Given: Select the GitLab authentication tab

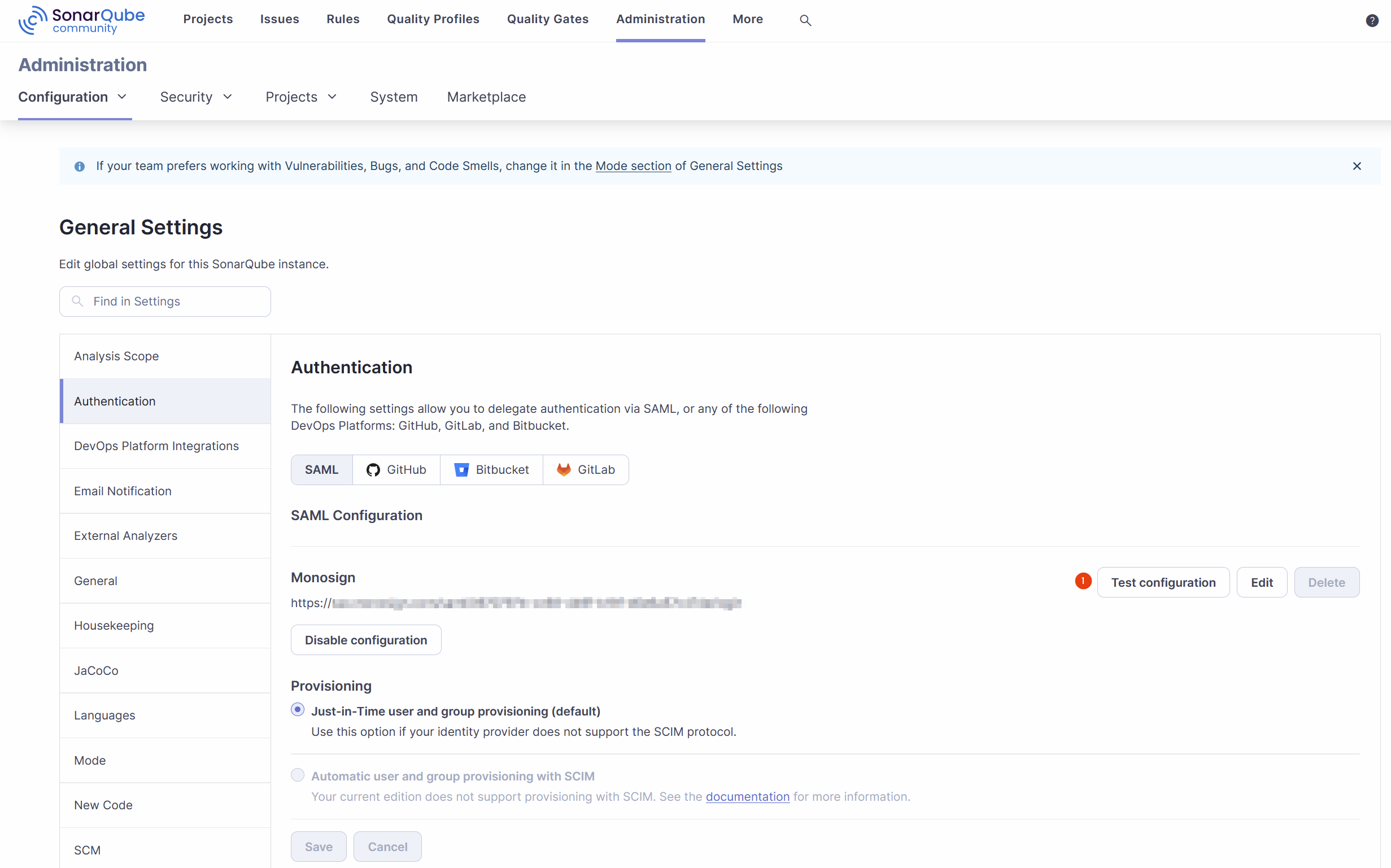Looking at the screenshot, I should [586, 470].
